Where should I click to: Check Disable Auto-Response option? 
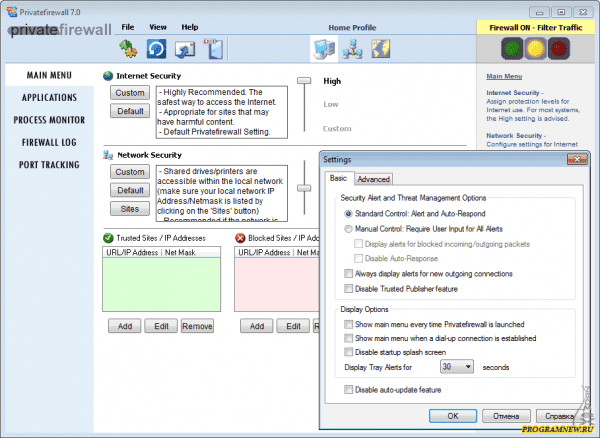coord(359,259)
